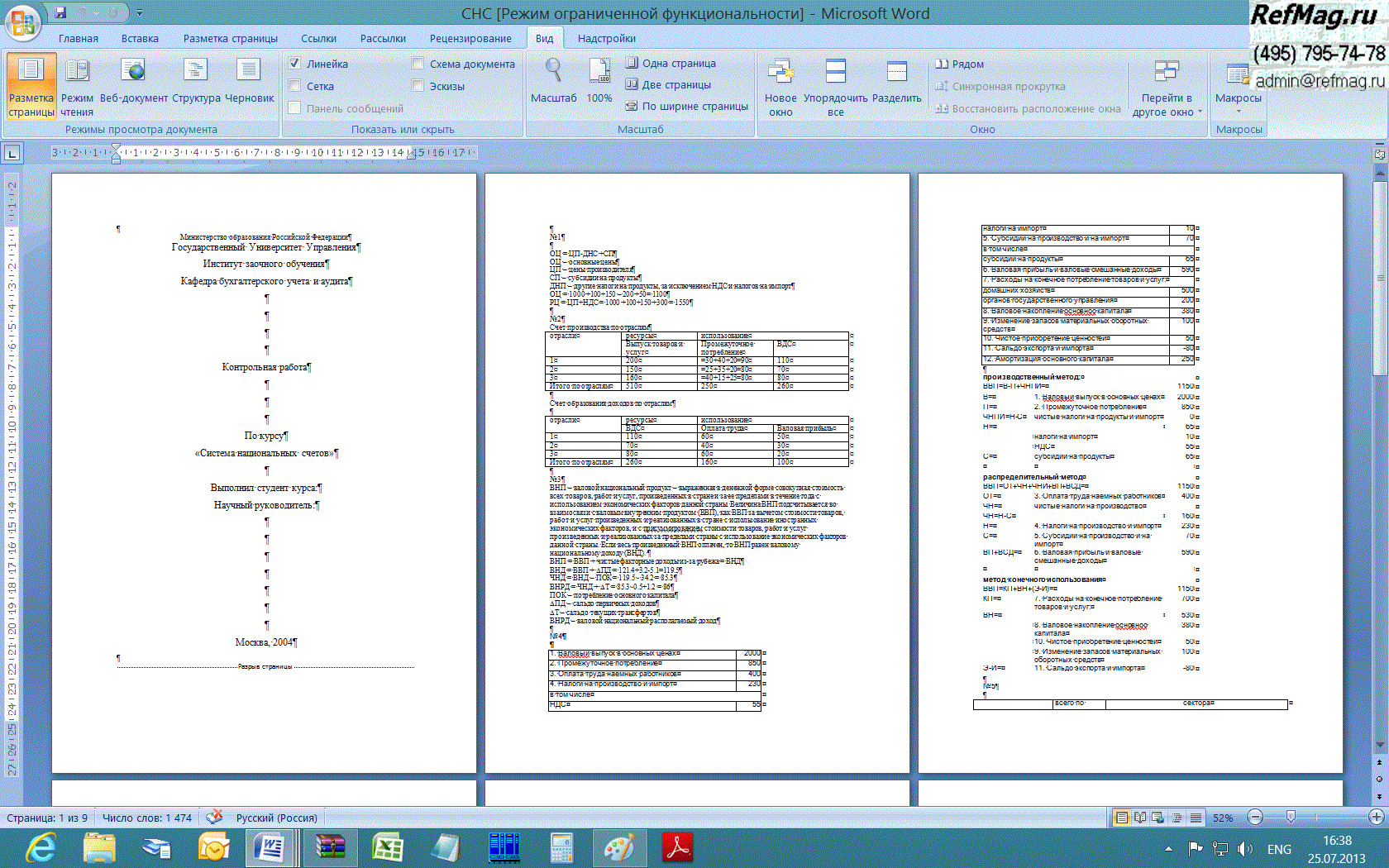Set zoom to 100% button
This screenshot has height=868, width=1389.
(599, 83)
